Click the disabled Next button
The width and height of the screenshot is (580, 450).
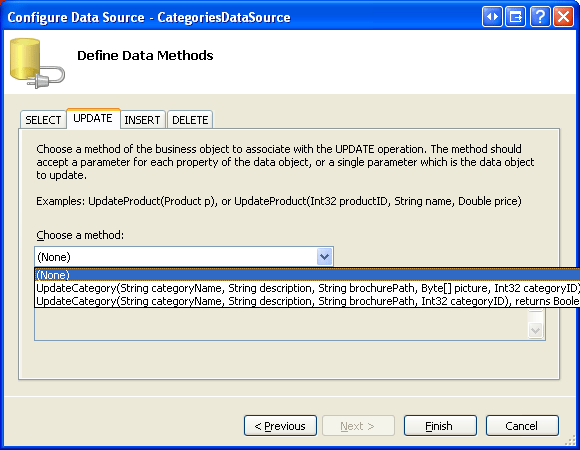point(358,426)
